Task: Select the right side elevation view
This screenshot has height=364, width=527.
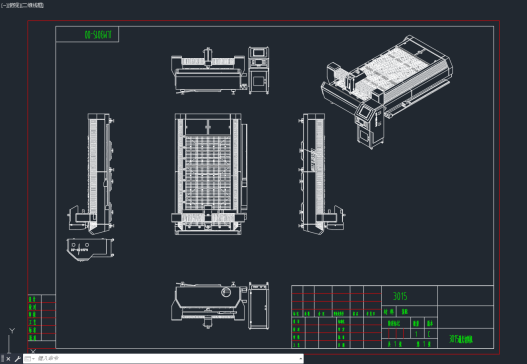Action: pyautogui.click(x=322, y=174)
